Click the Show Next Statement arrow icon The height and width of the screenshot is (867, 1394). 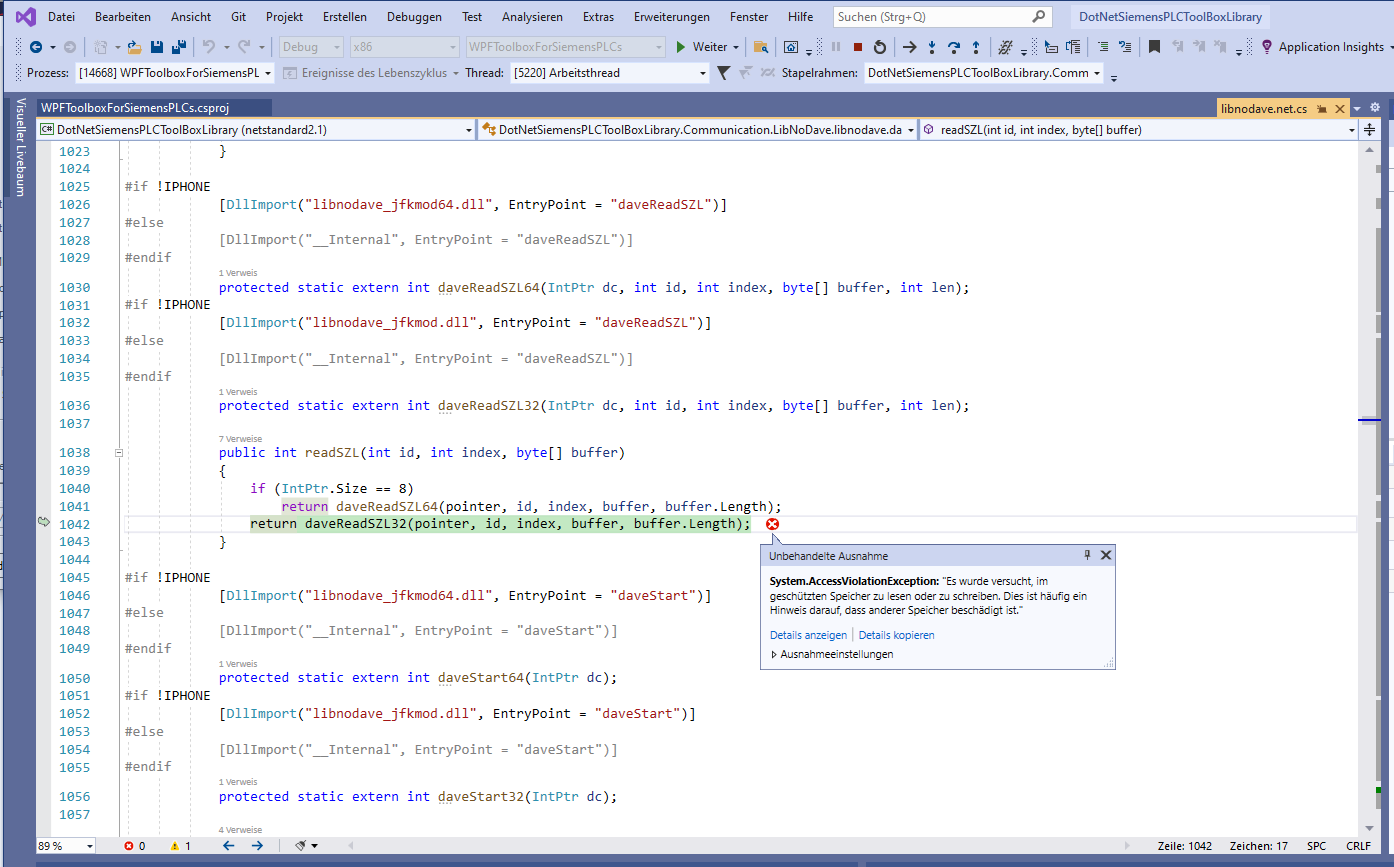click(x=909, y=46)
